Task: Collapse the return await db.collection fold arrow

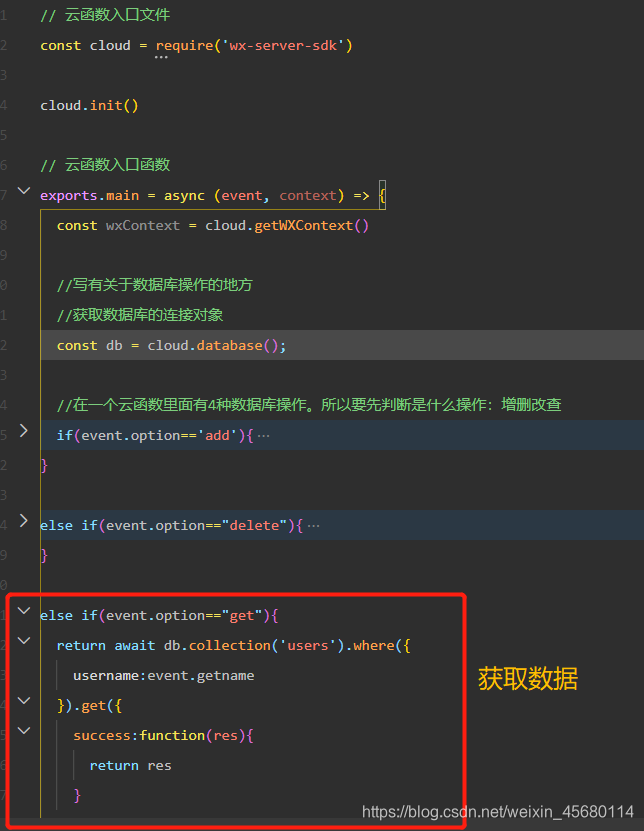Action: click(24, 640)
